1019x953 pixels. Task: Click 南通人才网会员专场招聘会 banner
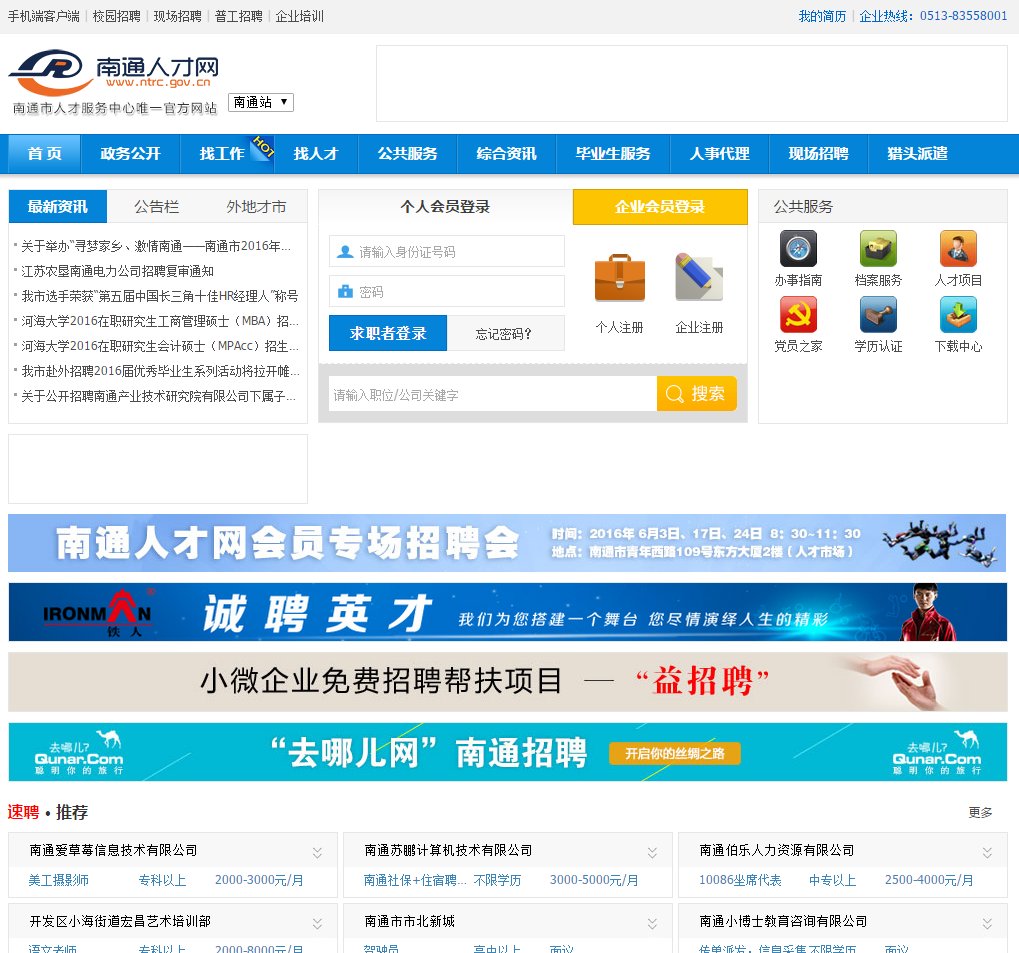pyautogui.click(x=507, y=543)
